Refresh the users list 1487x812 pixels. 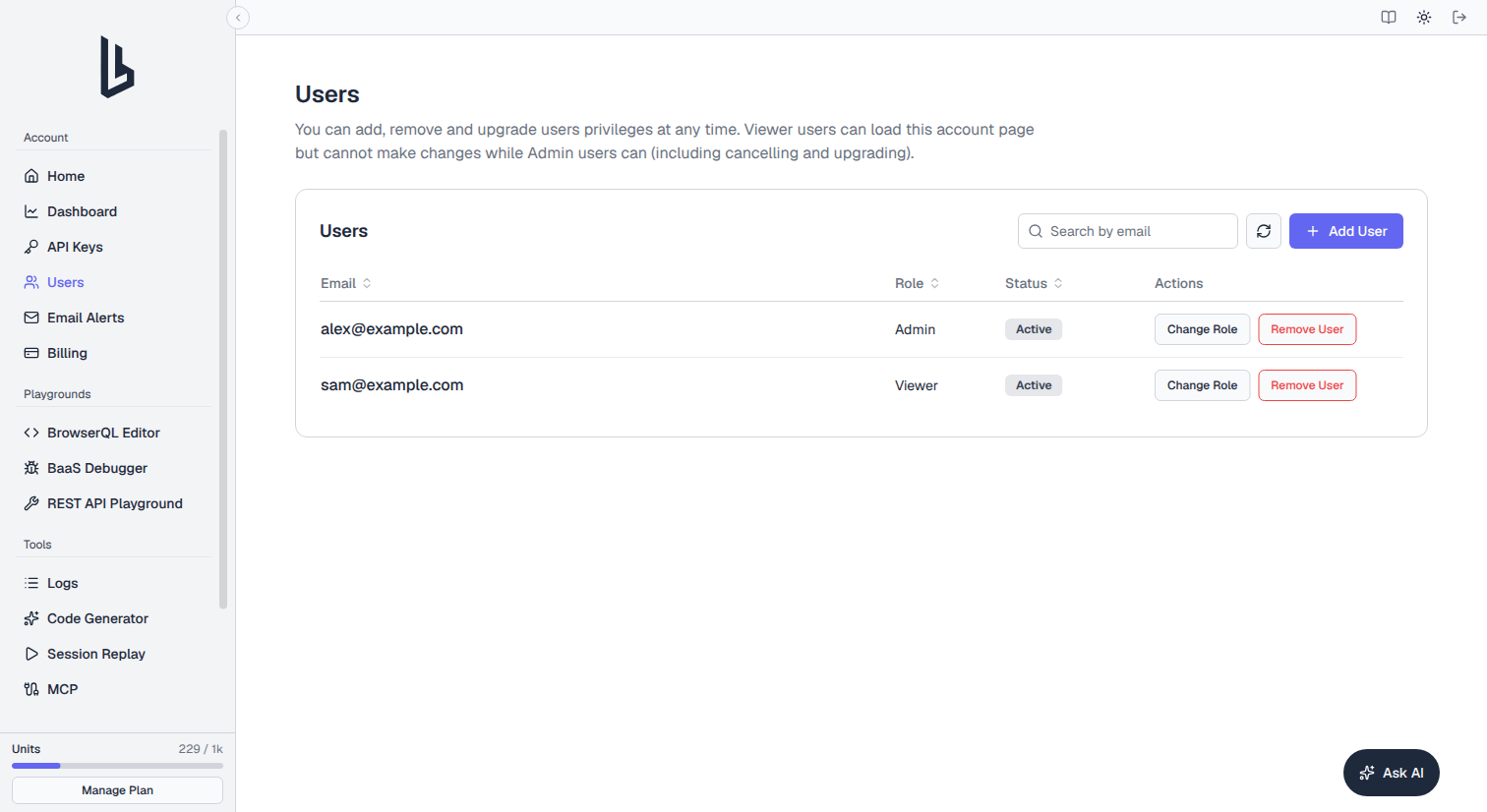(x=1264, y=231)
